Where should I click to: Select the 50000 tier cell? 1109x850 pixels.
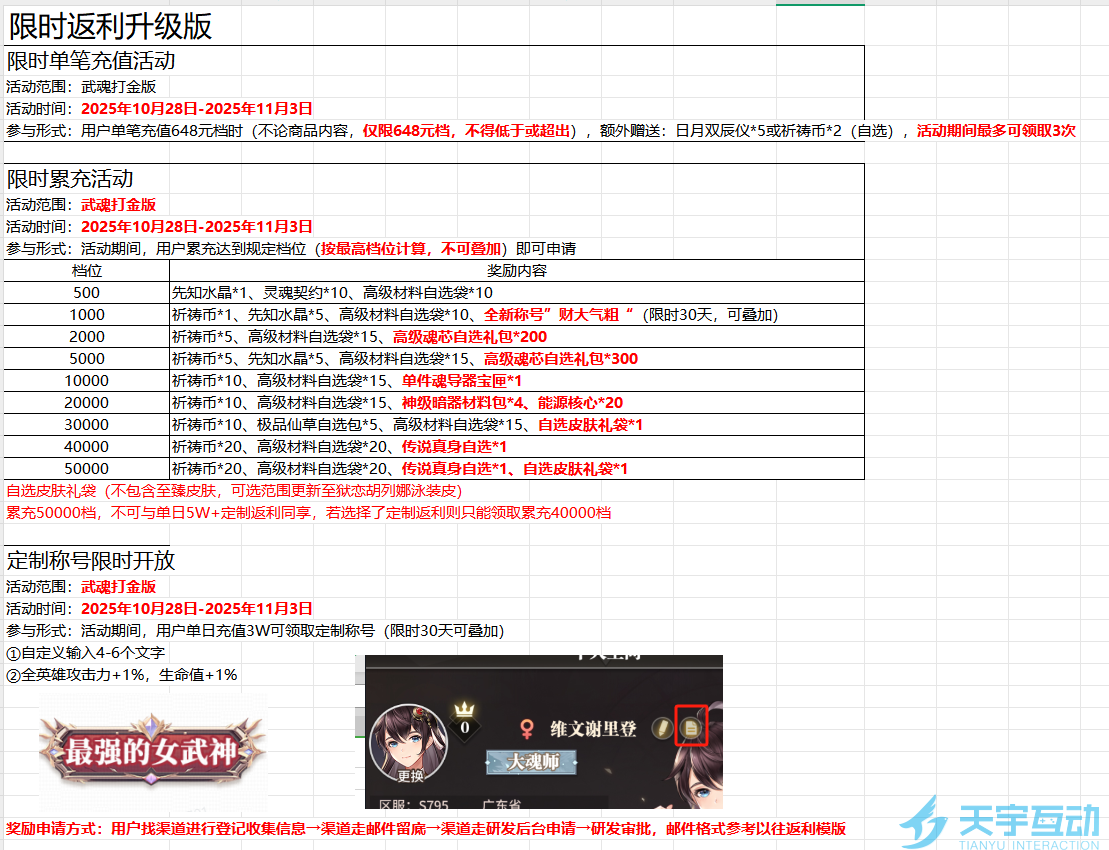tap(87, 469)
